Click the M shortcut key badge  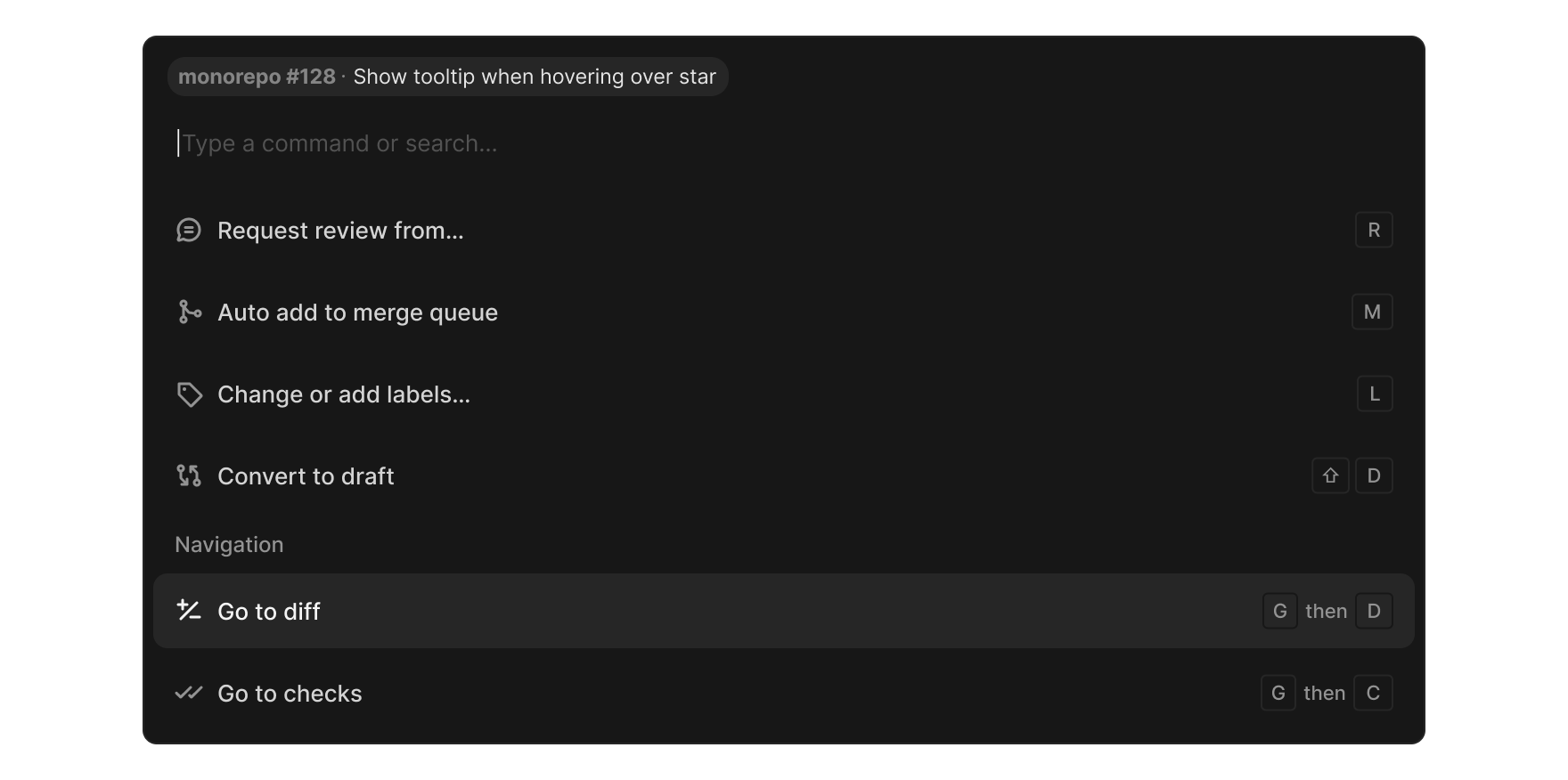[x=1372, y=312]
